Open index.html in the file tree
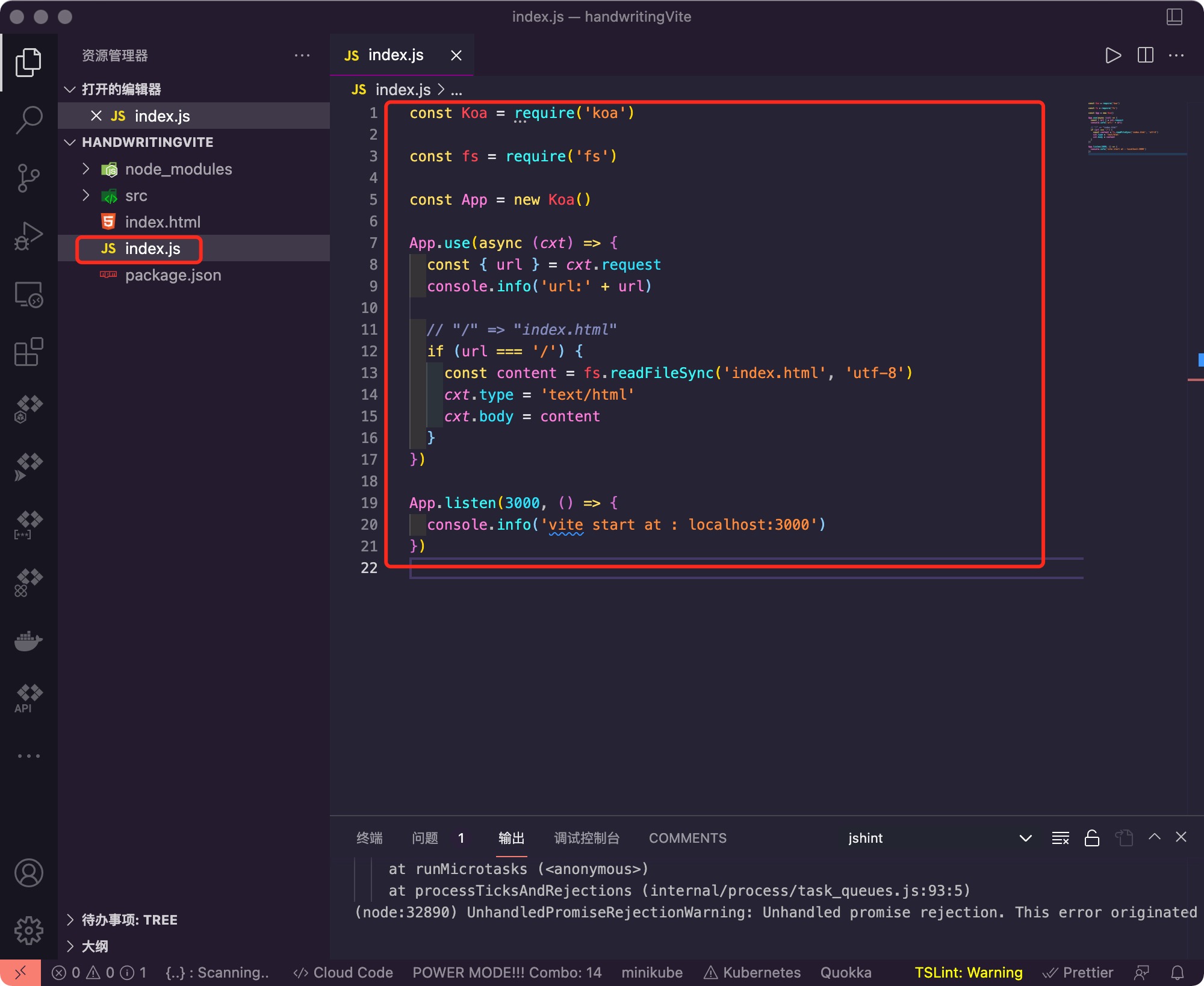Screen dimensions: 1204x986 pos(163,222)
